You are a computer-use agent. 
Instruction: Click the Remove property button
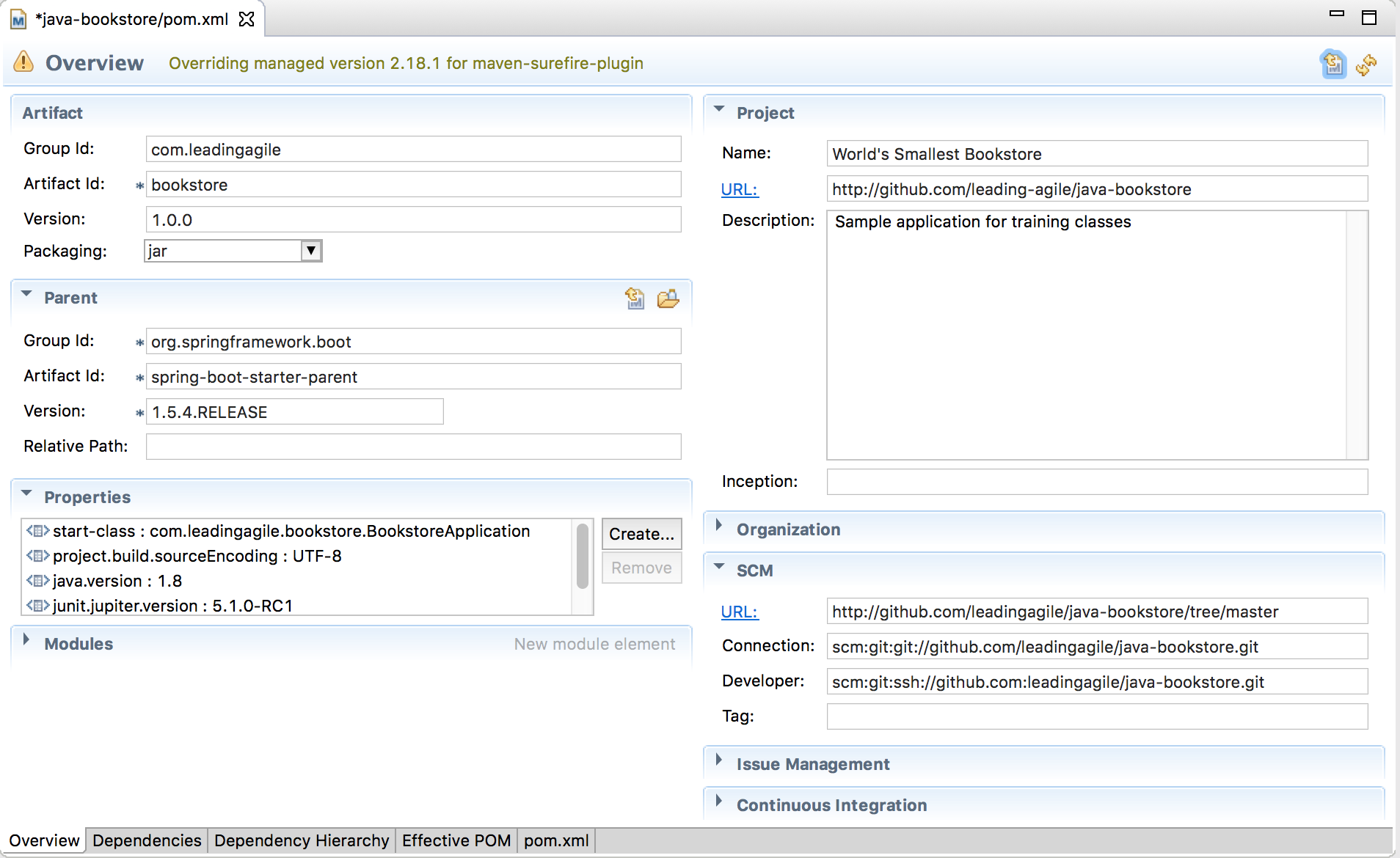click(x=642, y=568)
